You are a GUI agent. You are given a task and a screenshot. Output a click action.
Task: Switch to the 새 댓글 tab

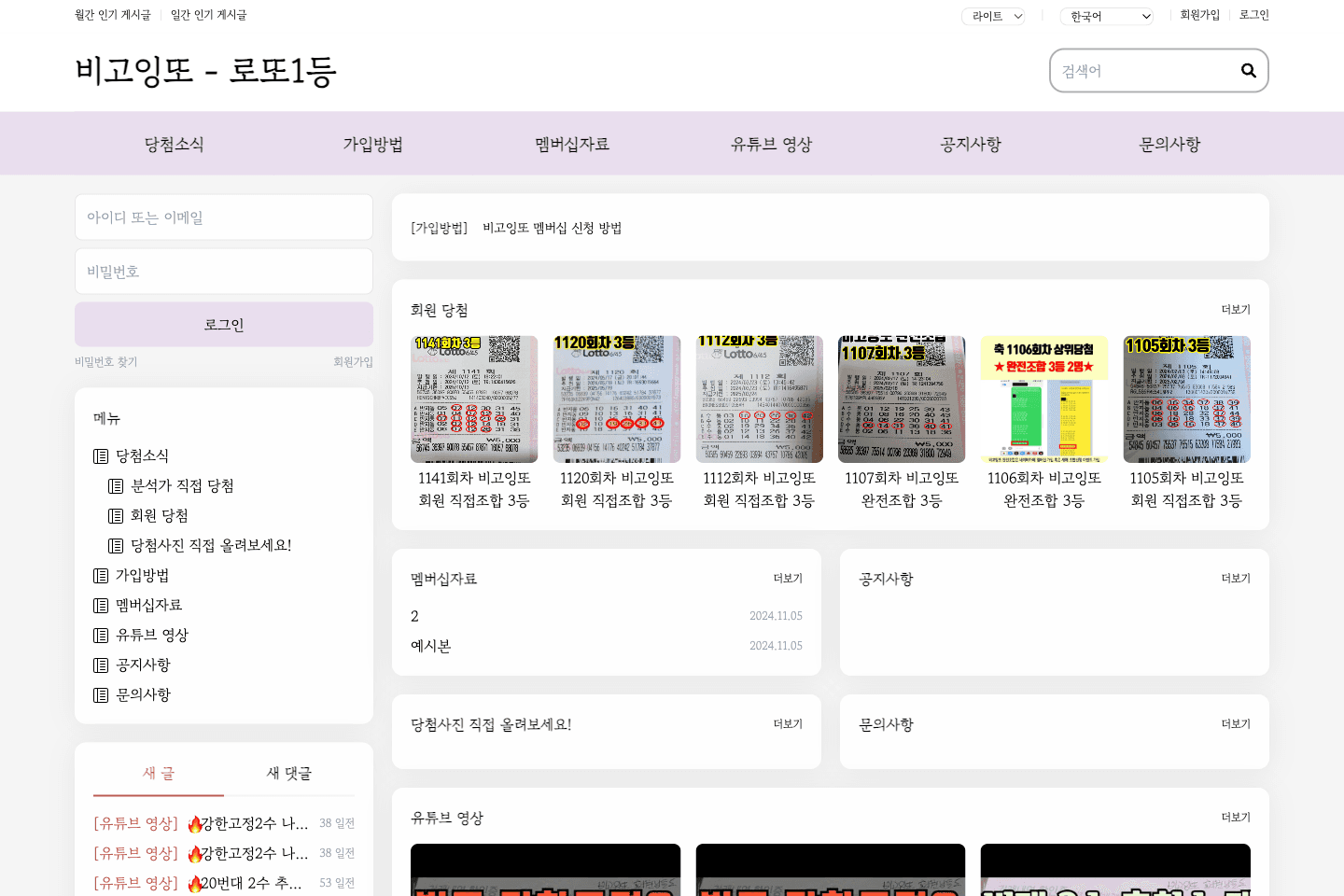[x=289, y=774]
